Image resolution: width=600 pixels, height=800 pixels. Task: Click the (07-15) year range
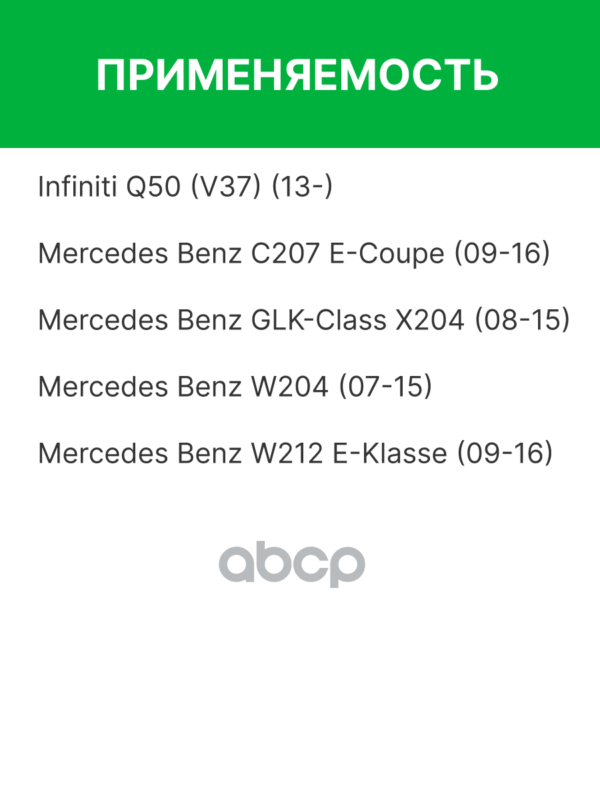385,387
